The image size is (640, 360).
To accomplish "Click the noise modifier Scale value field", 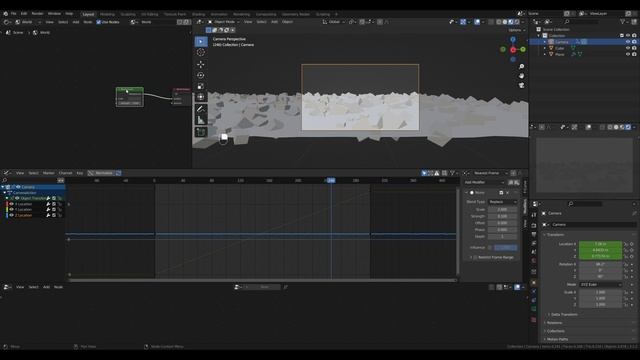I will click(x=502, y=209).
